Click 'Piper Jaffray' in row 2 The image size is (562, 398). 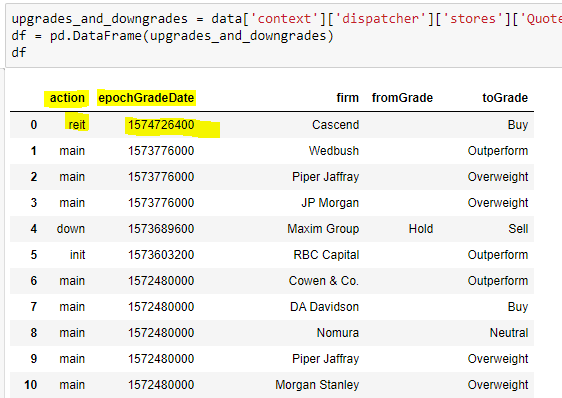tap(325, 177)
